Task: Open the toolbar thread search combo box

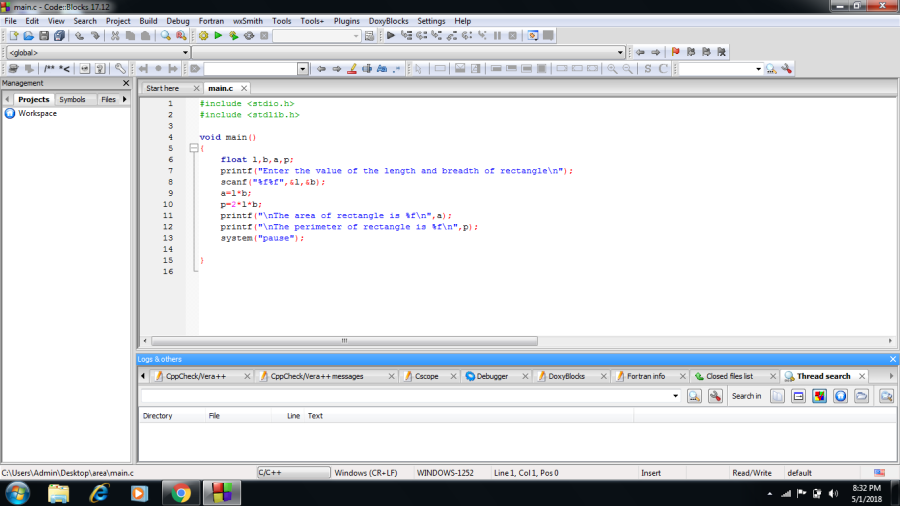Action: (721, 69)
